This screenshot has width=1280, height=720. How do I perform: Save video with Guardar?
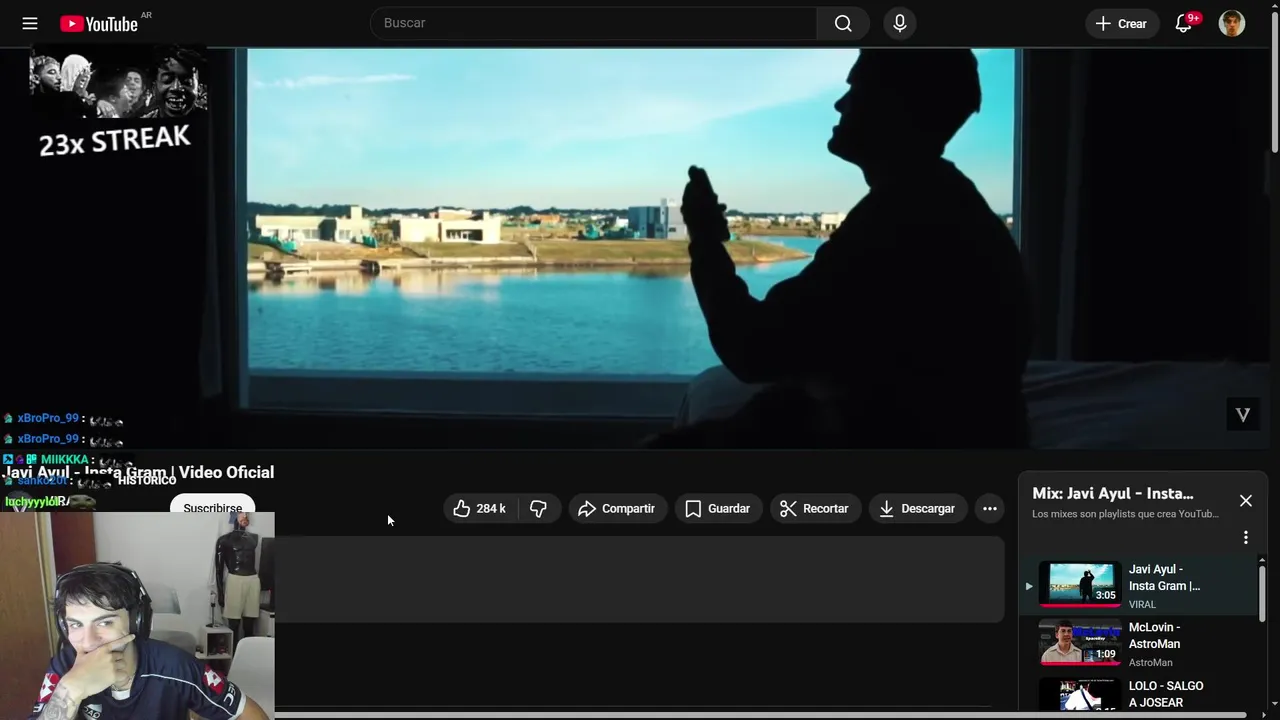(x=718, y=508)
